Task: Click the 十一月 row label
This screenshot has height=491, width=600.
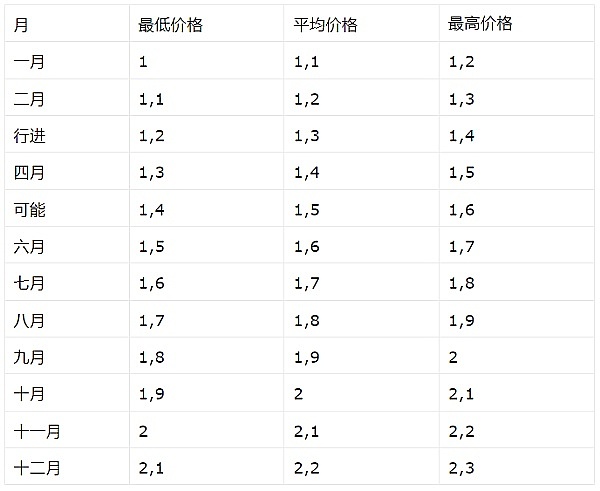Action: [x=38, y=431]
